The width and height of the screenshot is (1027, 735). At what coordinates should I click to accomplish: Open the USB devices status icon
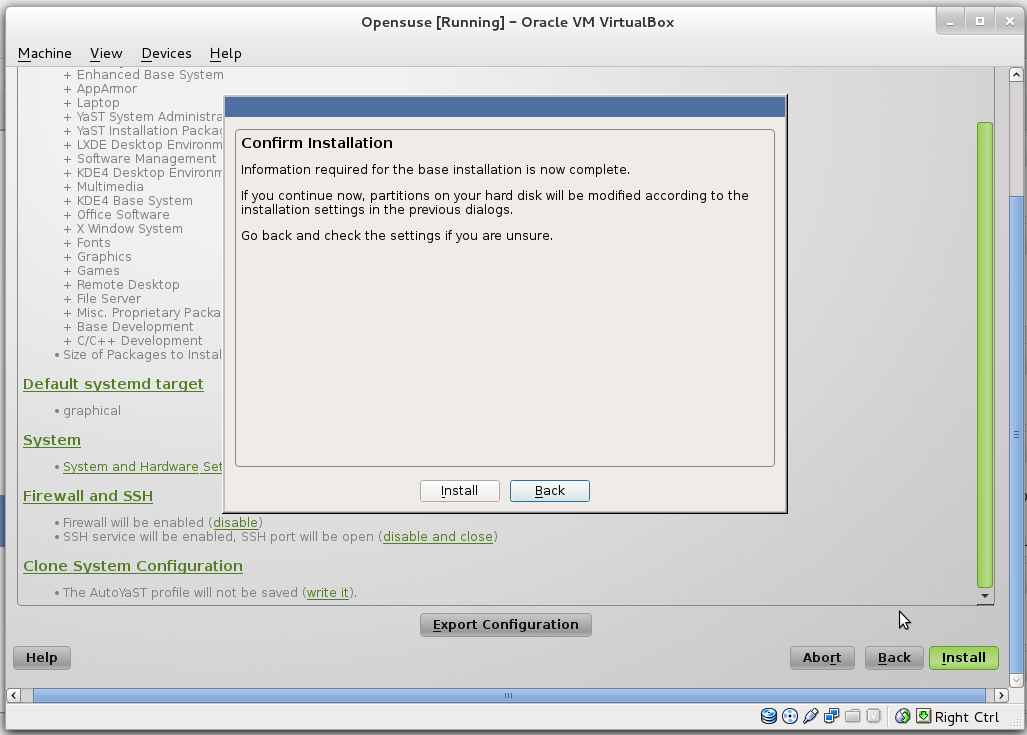pos(811,716)
